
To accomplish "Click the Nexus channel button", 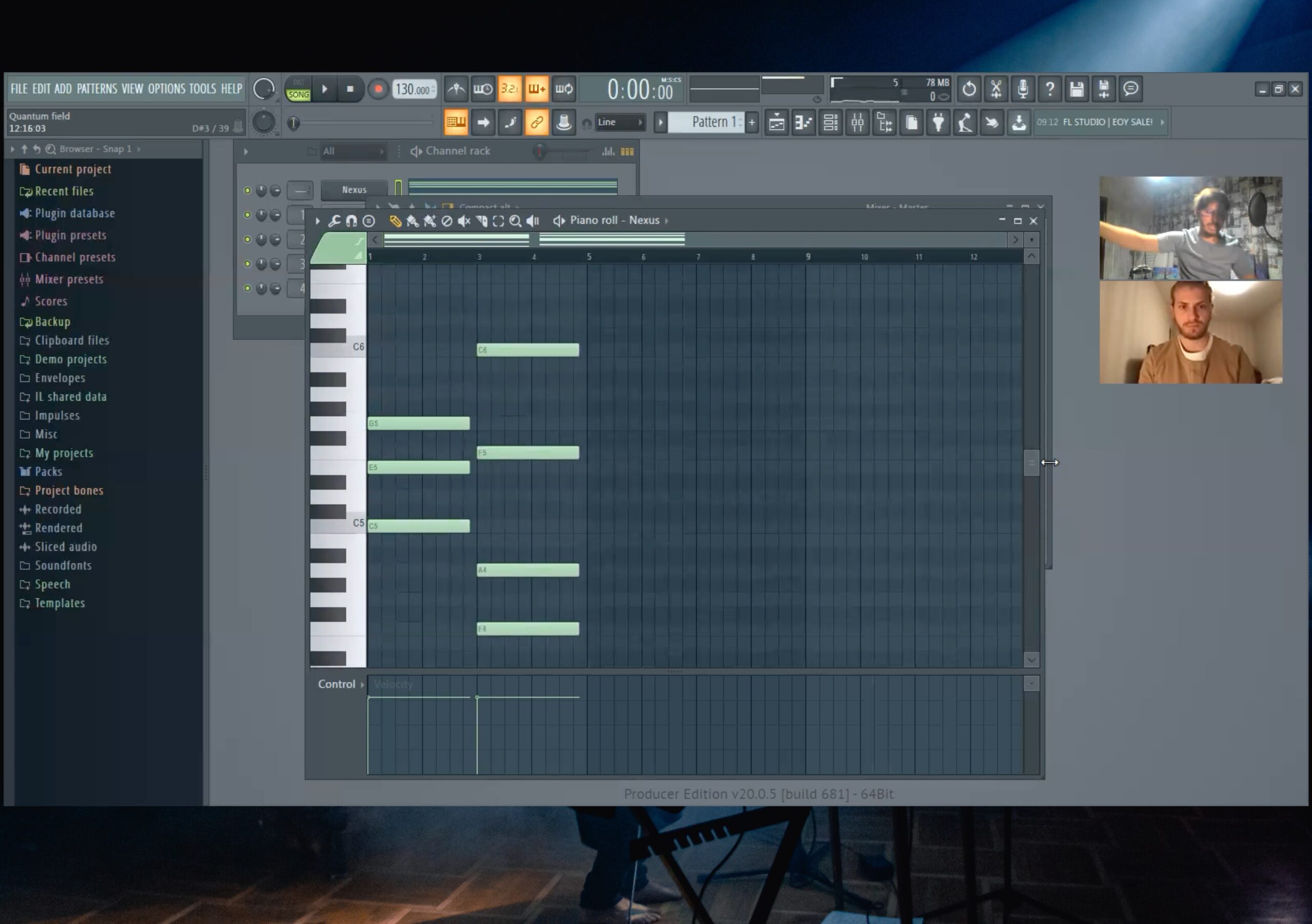I will tap(354, 190).
